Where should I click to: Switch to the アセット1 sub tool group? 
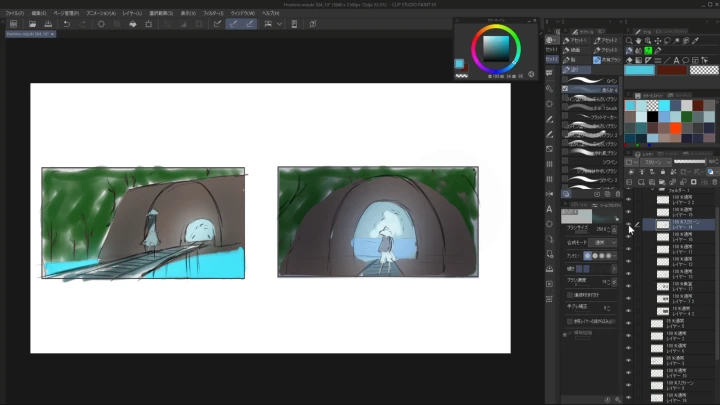pyautogui.click(x=576, y=40)
